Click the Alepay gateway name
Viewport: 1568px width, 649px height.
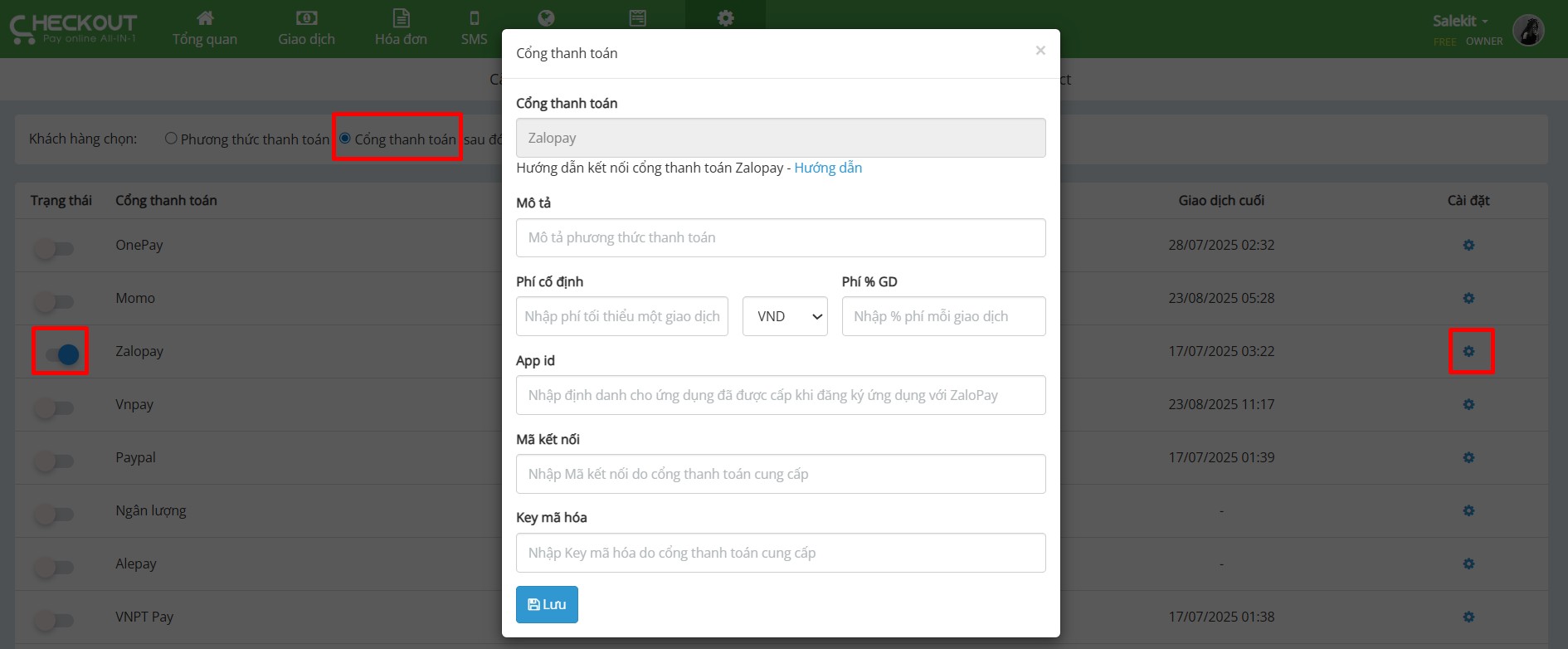tap(136, 564)
